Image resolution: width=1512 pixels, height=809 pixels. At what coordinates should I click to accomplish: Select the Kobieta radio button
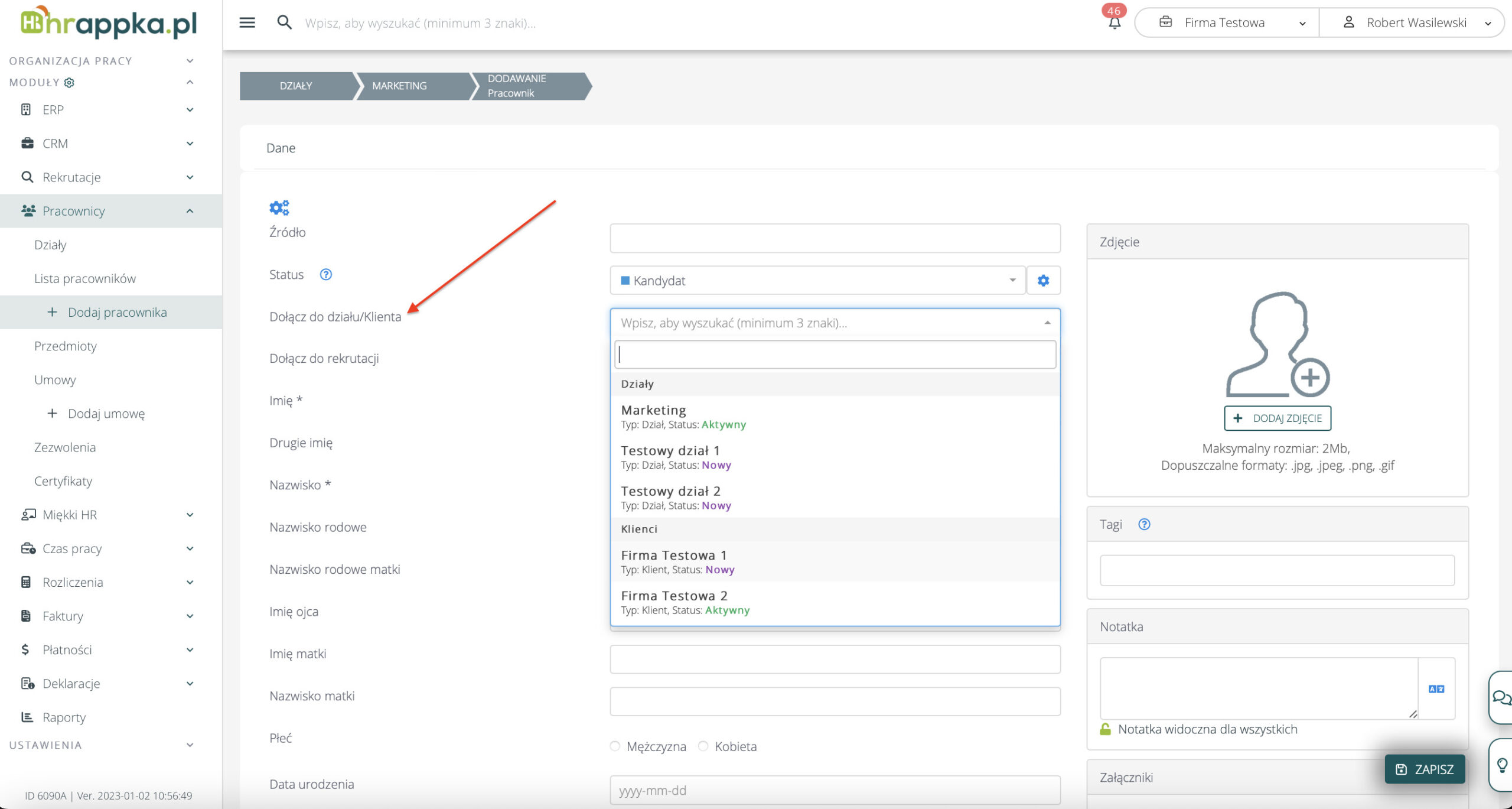click(x=703, y=746)
